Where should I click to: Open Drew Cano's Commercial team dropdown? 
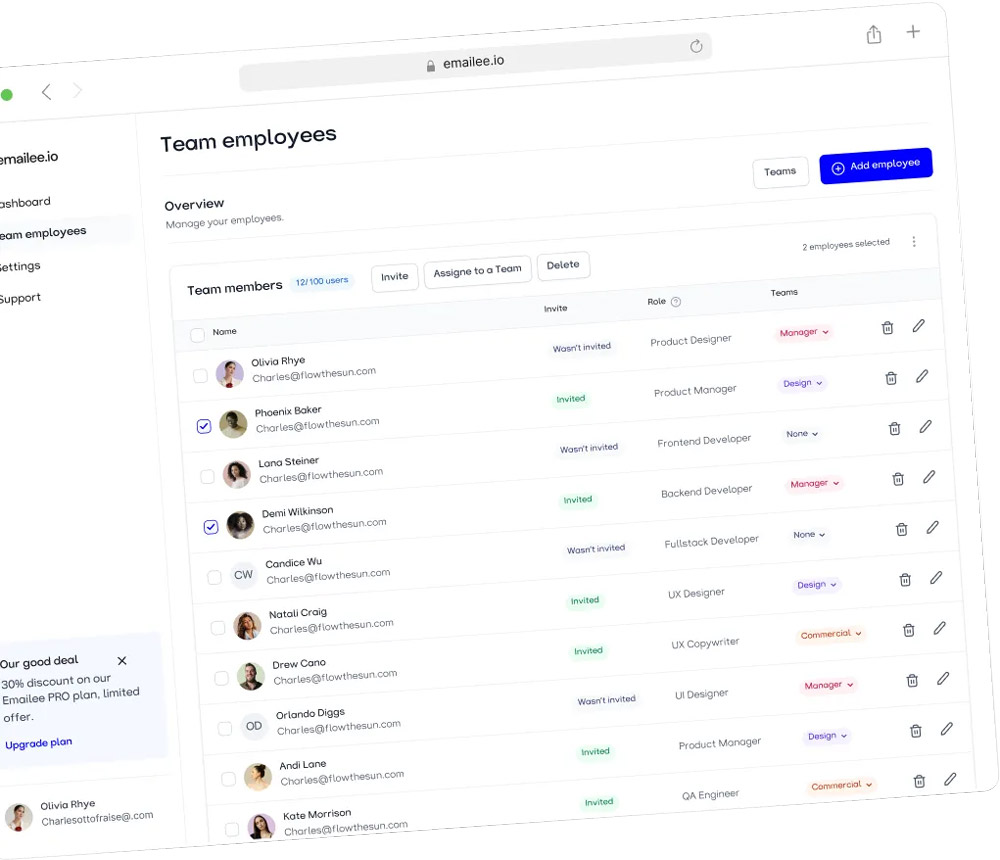tap(831, 634)
